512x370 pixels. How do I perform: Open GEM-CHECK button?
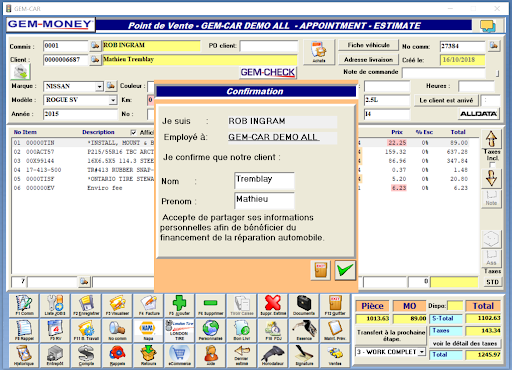pos(268,72)
